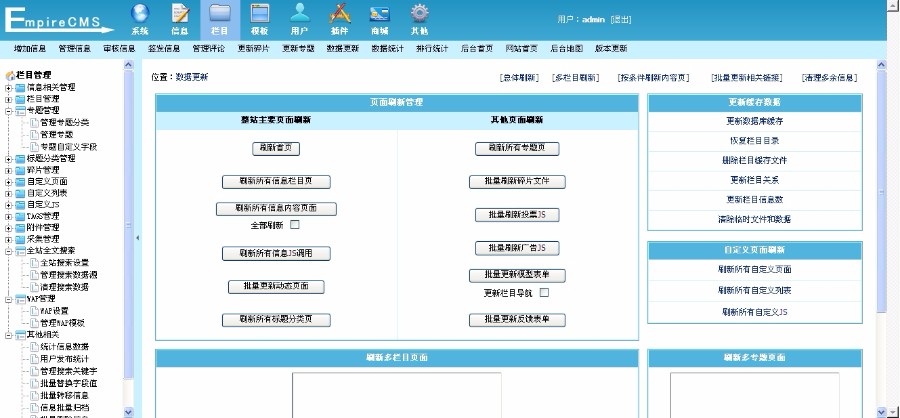This screenshot has width=900, height=418.
Task: Open the 管理评论 submenu item
Action: coord(209,49)
